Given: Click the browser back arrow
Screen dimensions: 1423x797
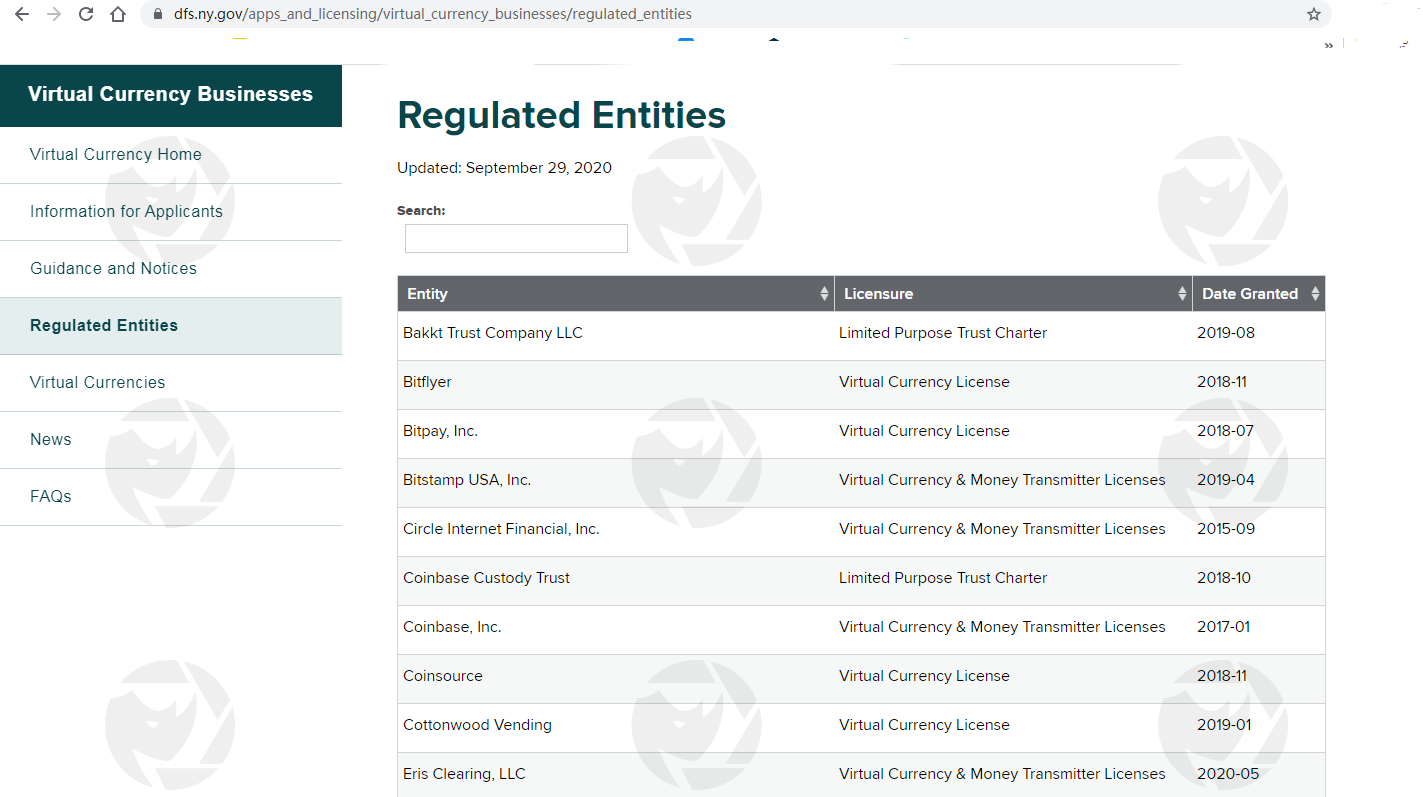Looking at the screenshot, I should [x=22, y=14].
